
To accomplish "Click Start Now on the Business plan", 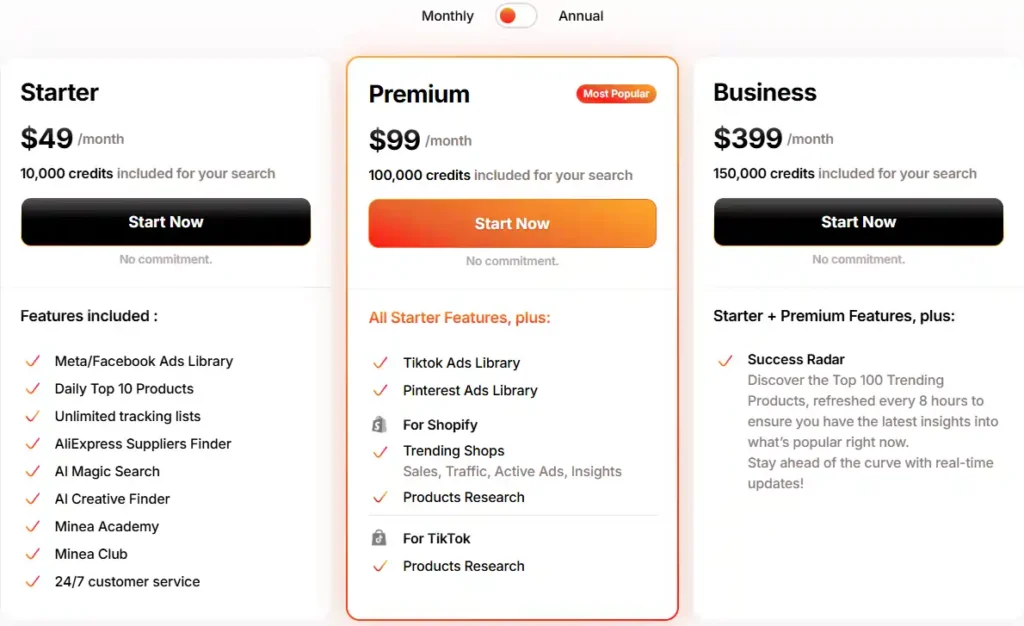I will (x=857, y=222).
